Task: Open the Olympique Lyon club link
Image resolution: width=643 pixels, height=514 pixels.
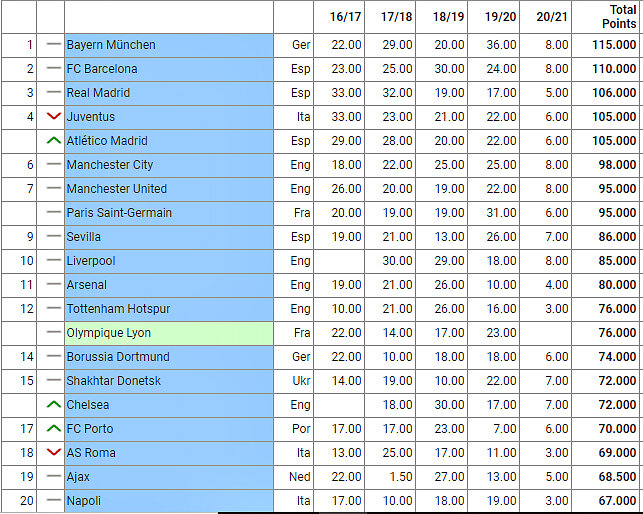Action: (109, 333)
